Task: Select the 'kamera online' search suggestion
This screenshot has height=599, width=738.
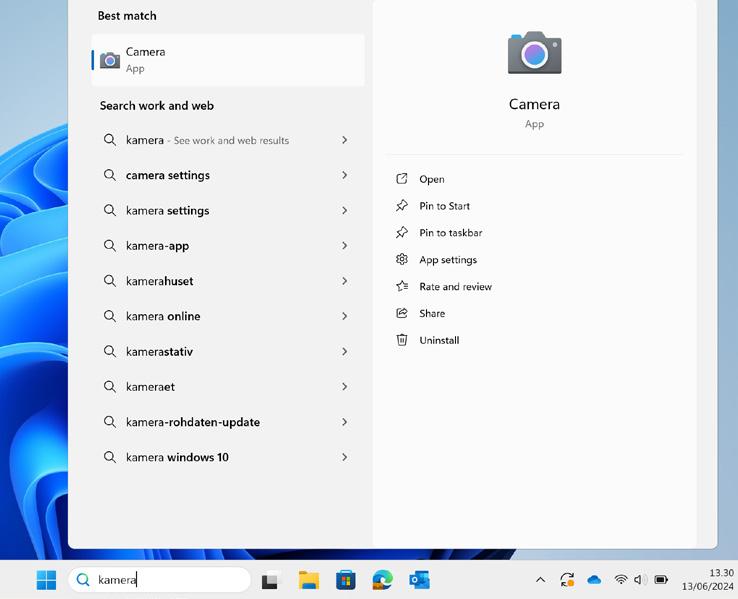Action: [x=228, y=316]
